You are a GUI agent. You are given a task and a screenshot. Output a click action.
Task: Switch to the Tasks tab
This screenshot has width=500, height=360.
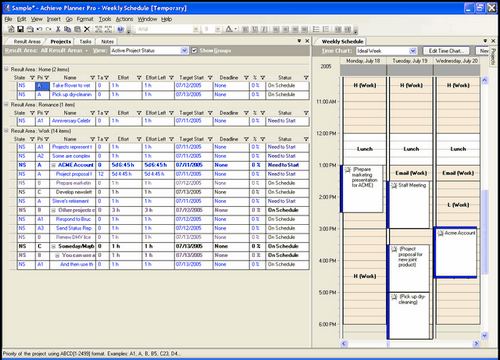click(85, 42)
